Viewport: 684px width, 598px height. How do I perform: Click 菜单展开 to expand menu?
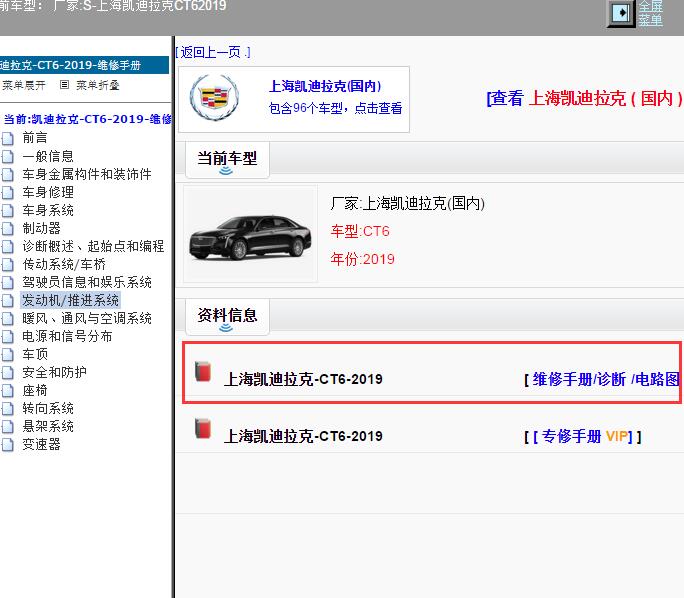coord(24,85)
